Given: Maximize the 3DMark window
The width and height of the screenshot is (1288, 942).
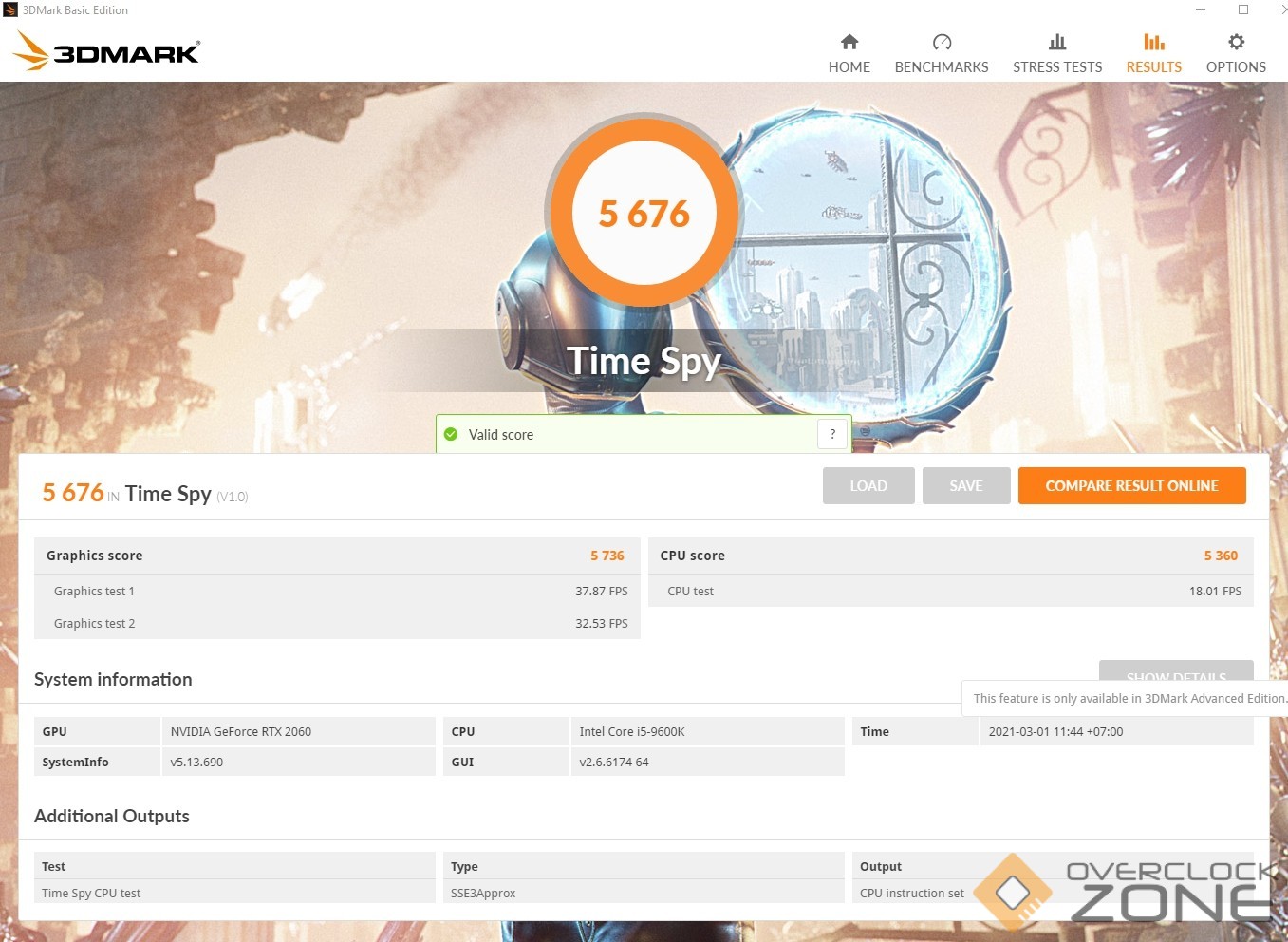Looking at the screenshot, I should (1243, 10).
